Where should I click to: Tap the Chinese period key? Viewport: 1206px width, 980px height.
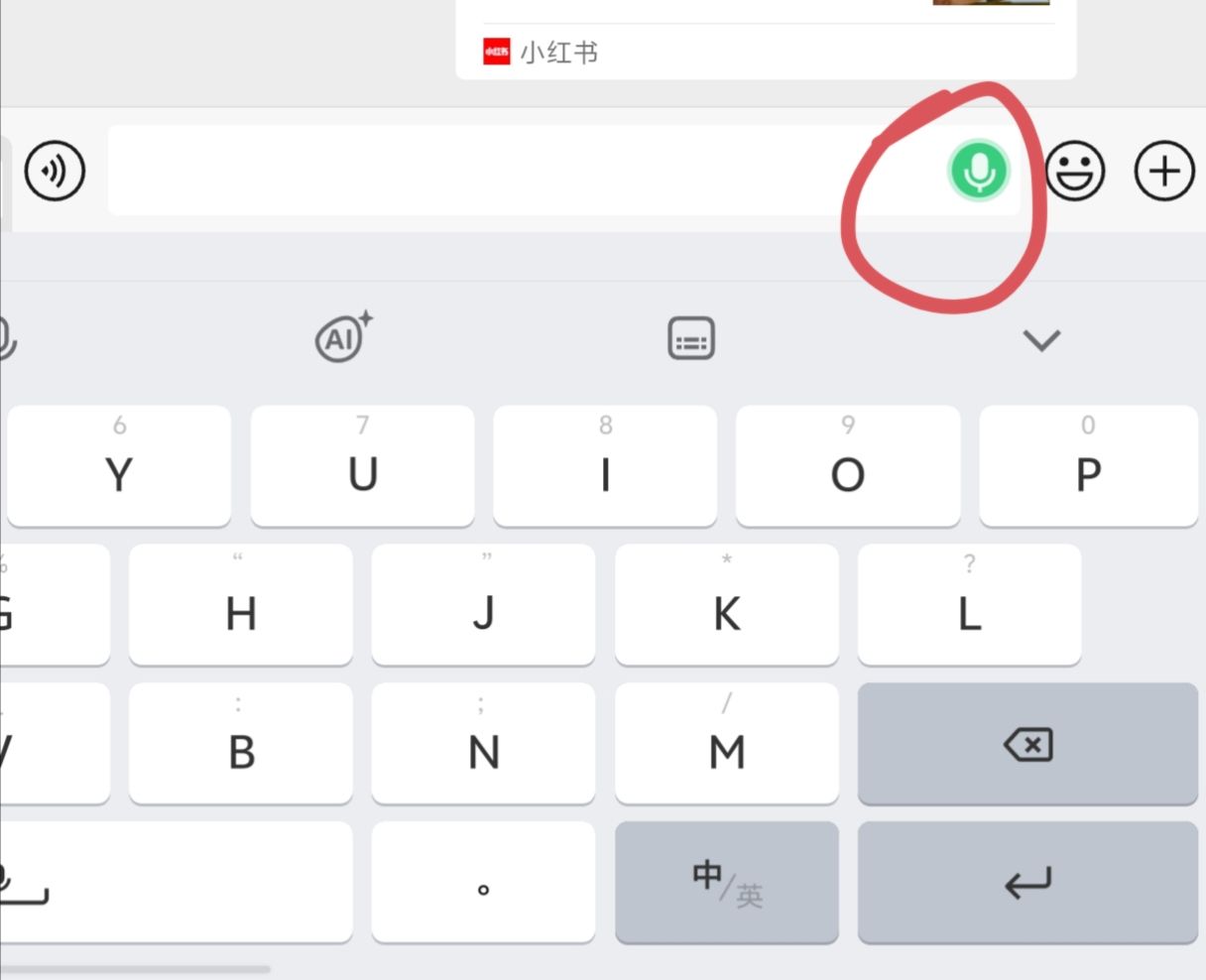[x=483, y=882]
